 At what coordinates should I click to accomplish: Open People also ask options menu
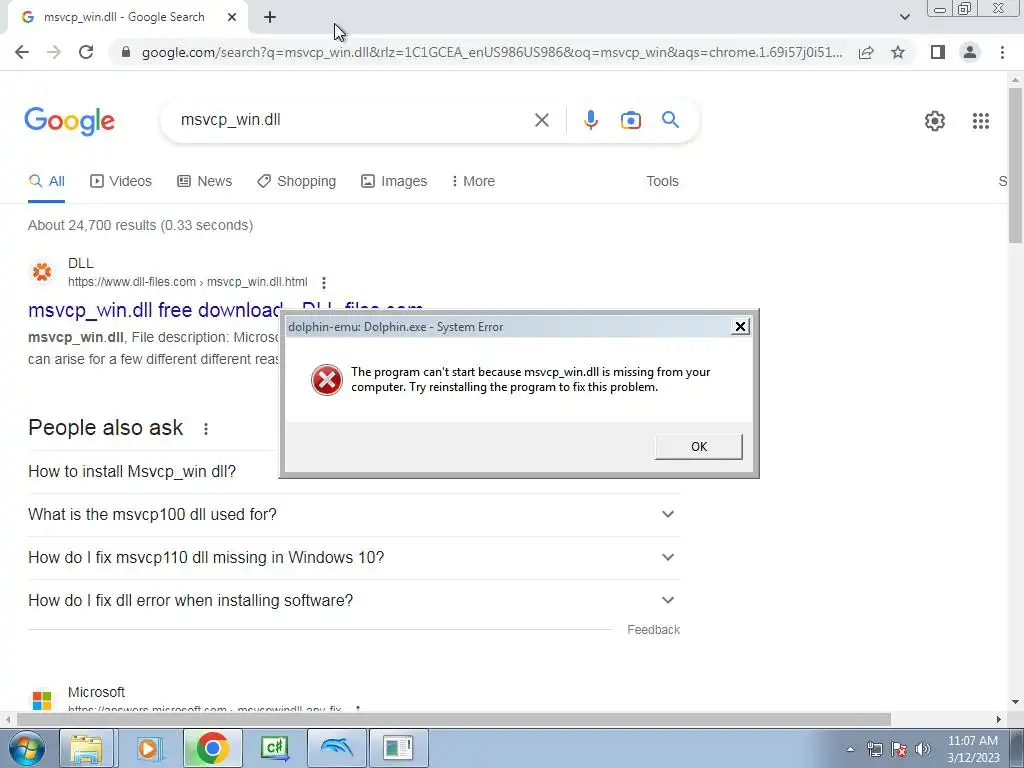206,428
